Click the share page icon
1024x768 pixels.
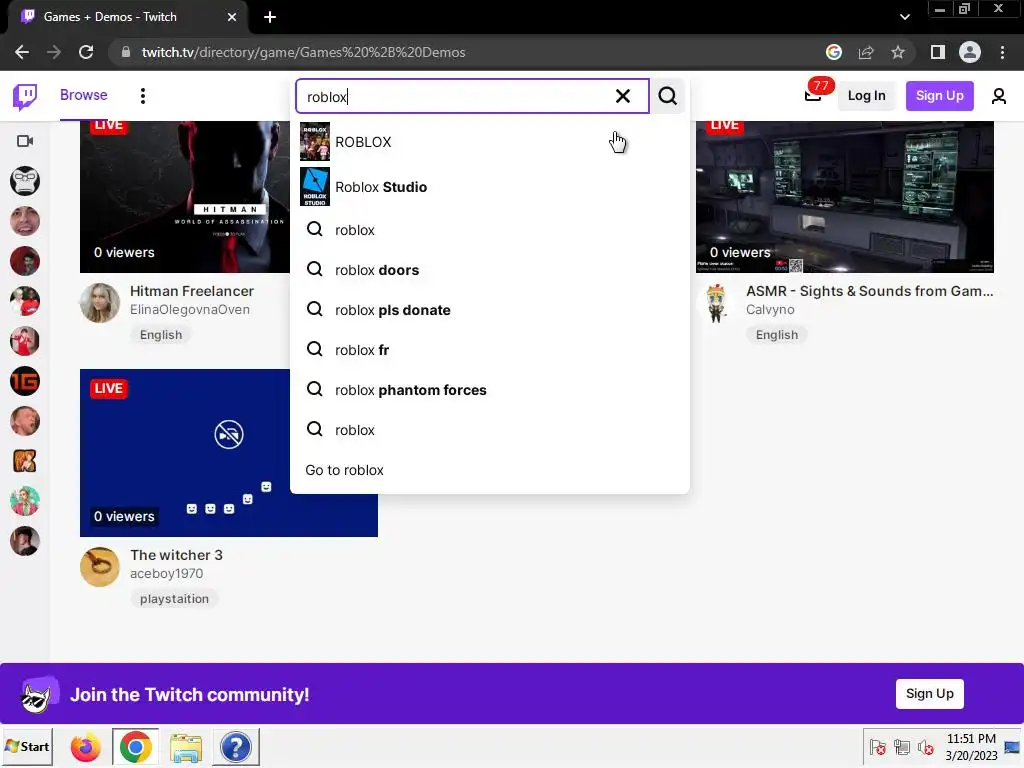click(866, 52)
